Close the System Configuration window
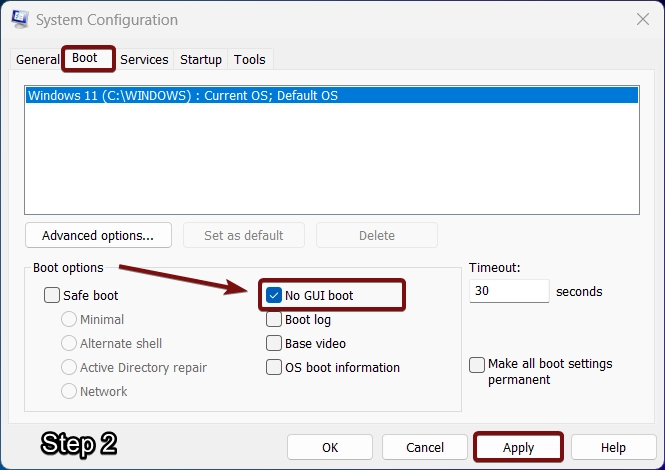Viewport: 665px width, 470px height. click(643, 19)
